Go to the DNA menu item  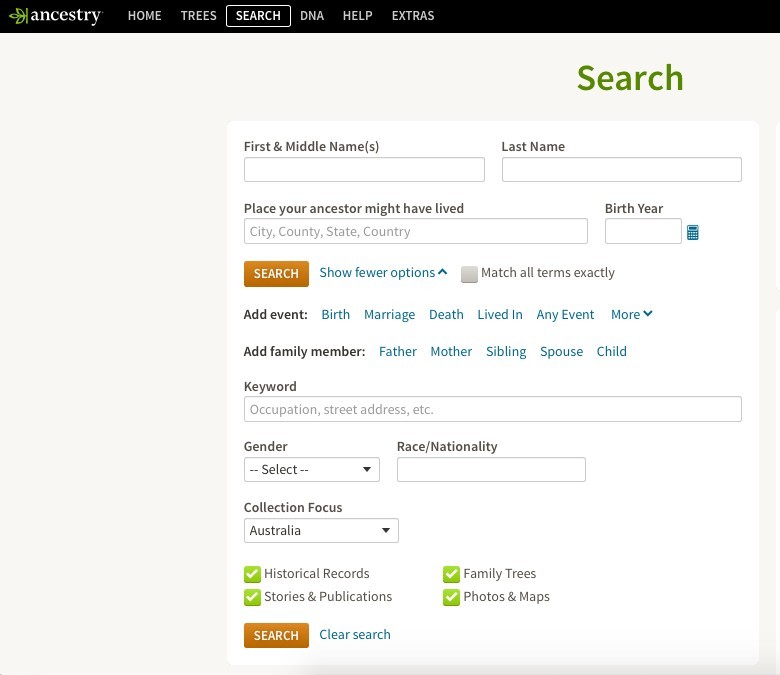point(312,16)
